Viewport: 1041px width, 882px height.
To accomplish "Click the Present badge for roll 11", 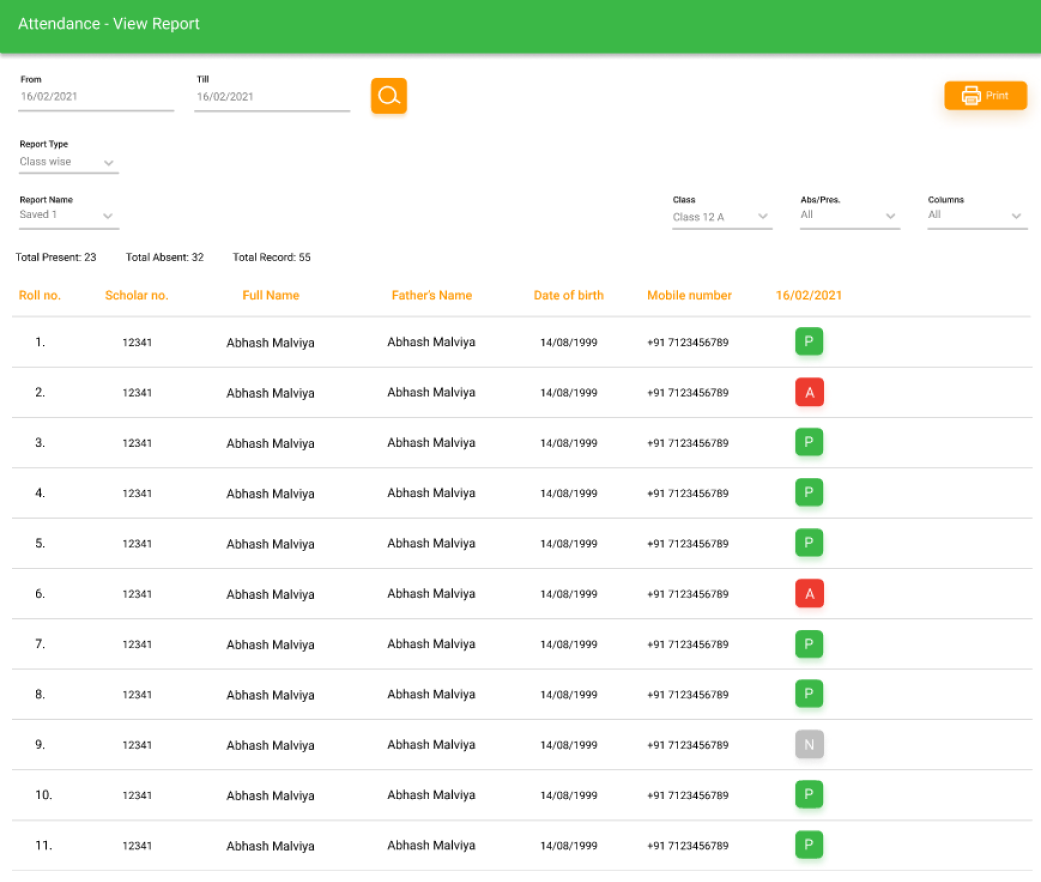I will 809,845.
